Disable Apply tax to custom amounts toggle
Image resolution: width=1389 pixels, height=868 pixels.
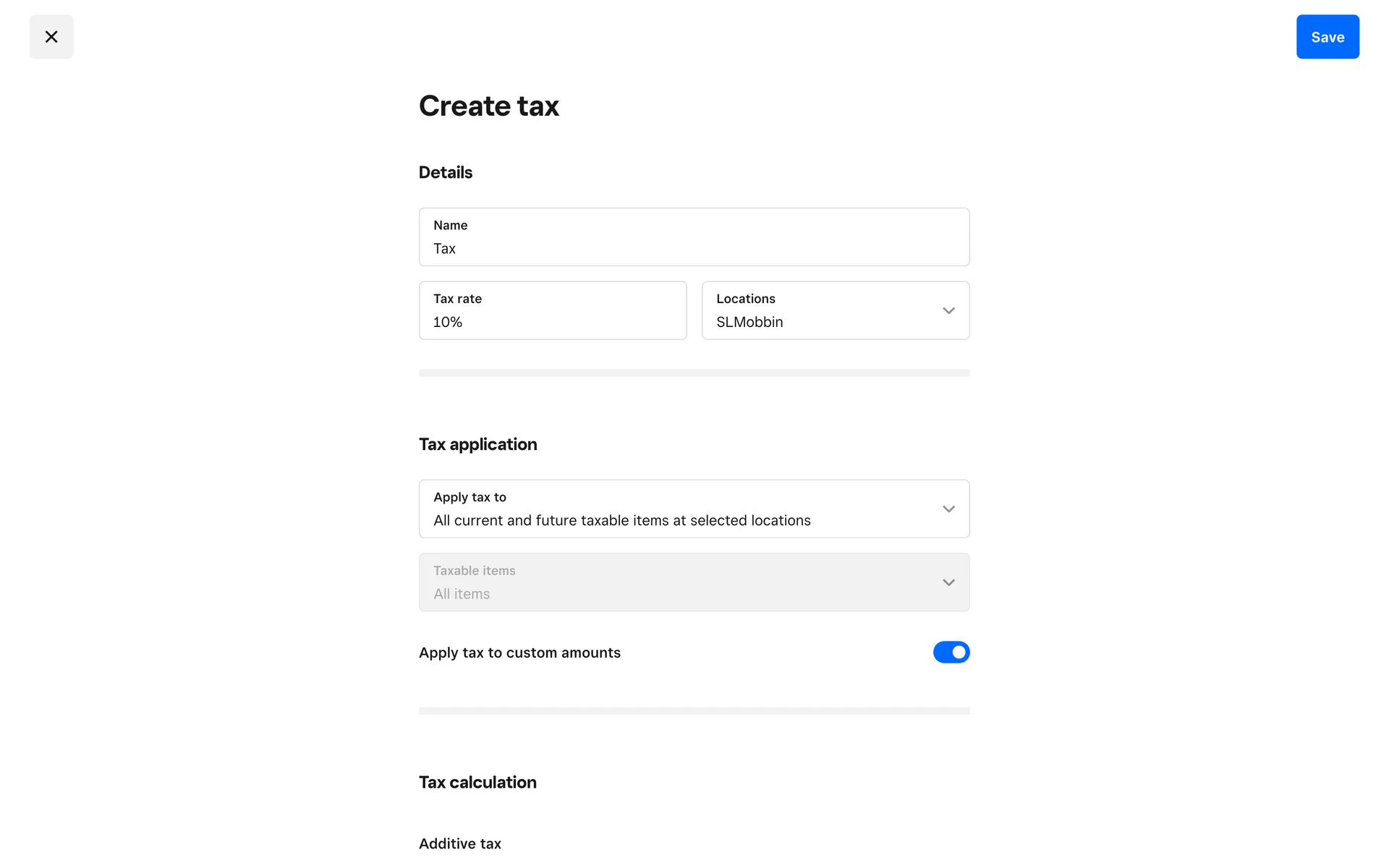951,652
